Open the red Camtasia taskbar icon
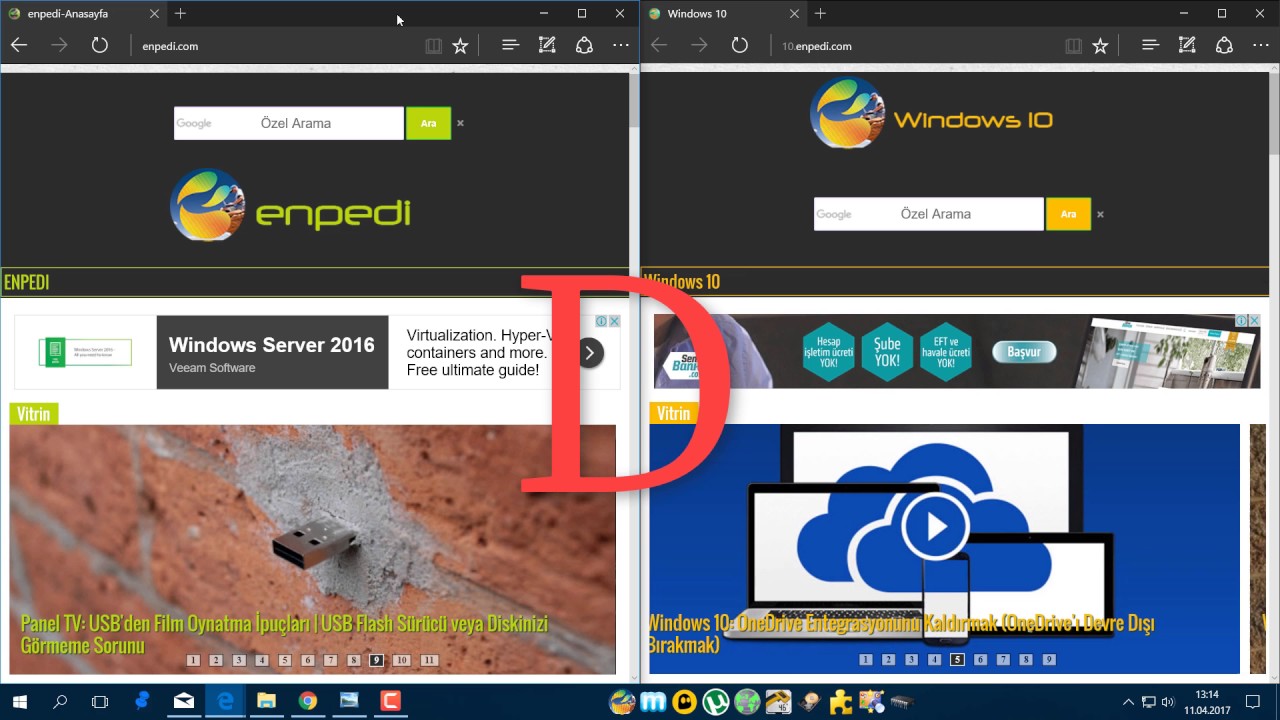Screen dimensions: 1280x720 tap(390, 702)
